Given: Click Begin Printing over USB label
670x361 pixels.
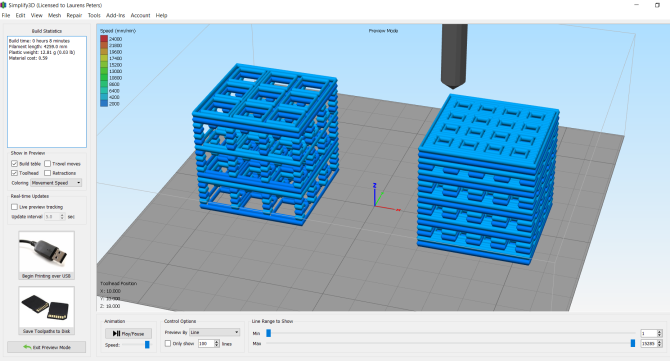Looking at the screenshot, I should click(x=46, y=276).
